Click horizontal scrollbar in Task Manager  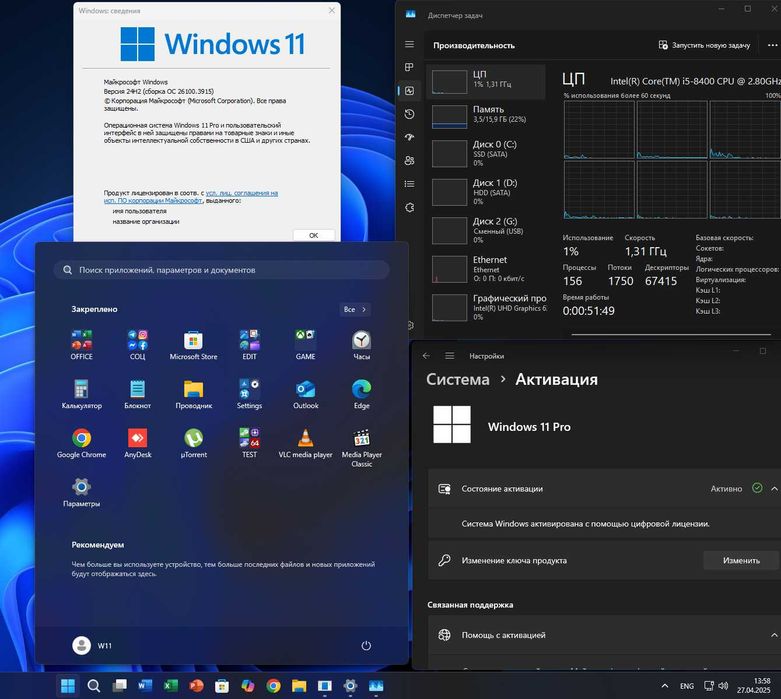point(671,334)
